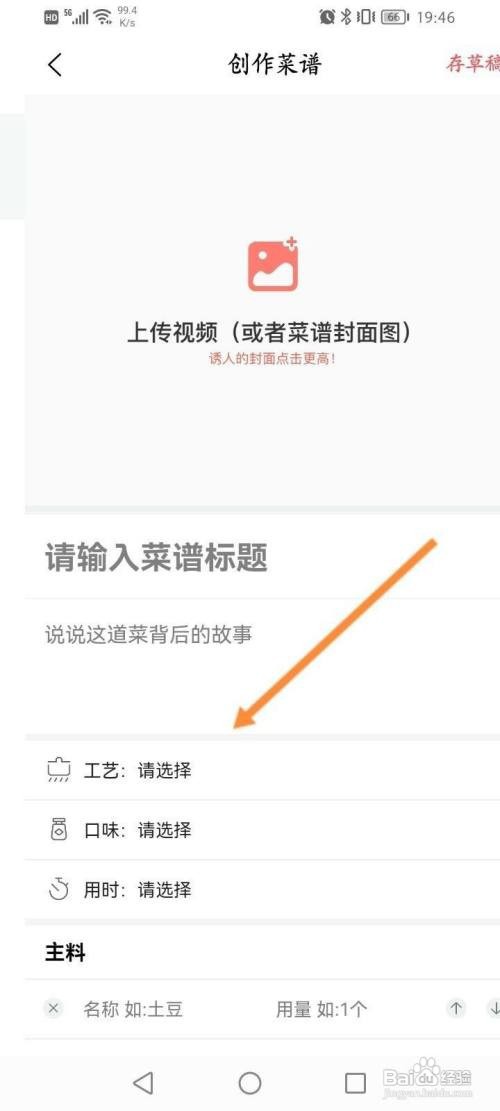This screenshot has height=1111, width=500.
Task: Tap the 口味 seasoning jar icon
Action: pyautogui.click(x=58, y=829)
